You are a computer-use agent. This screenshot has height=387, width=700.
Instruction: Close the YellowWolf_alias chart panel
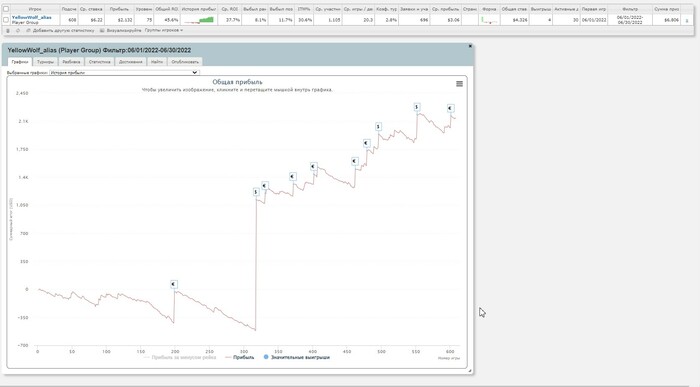point(470,46)
